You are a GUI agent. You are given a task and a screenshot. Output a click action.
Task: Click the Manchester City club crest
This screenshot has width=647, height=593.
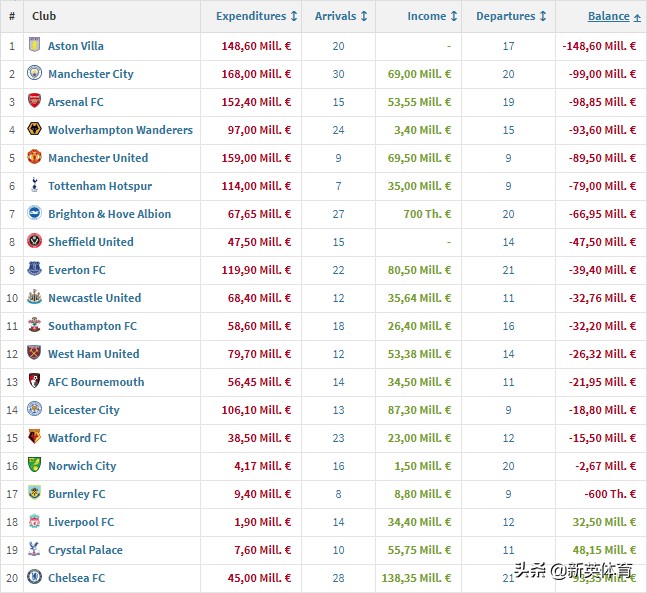tap(35, 74)
